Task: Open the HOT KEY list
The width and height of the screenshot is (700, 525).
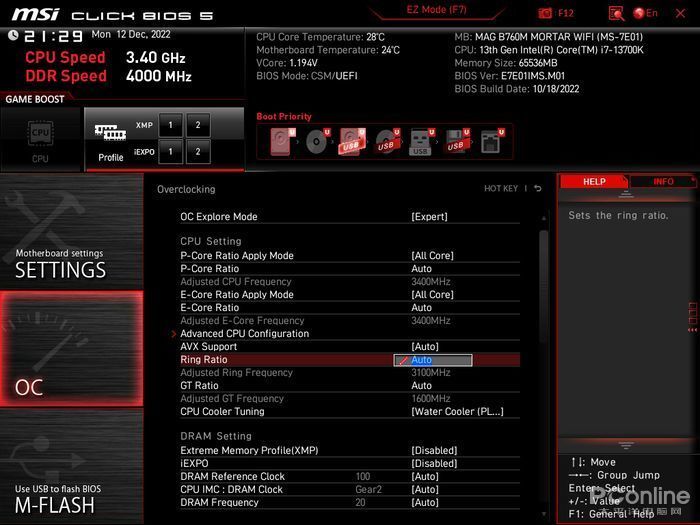Action: pyautogui.click(x=501, y=188)
